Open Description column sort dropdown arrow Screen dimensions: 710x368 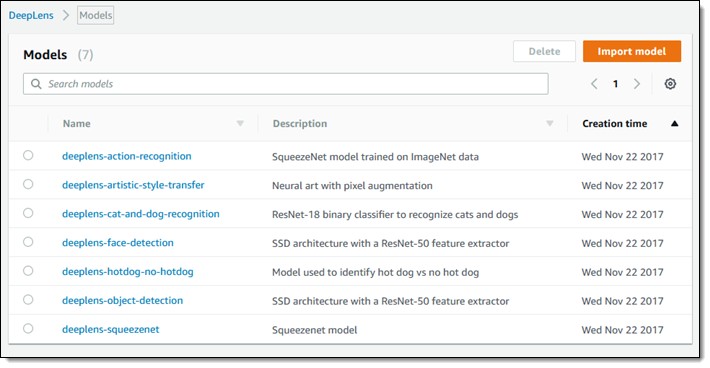550,124
